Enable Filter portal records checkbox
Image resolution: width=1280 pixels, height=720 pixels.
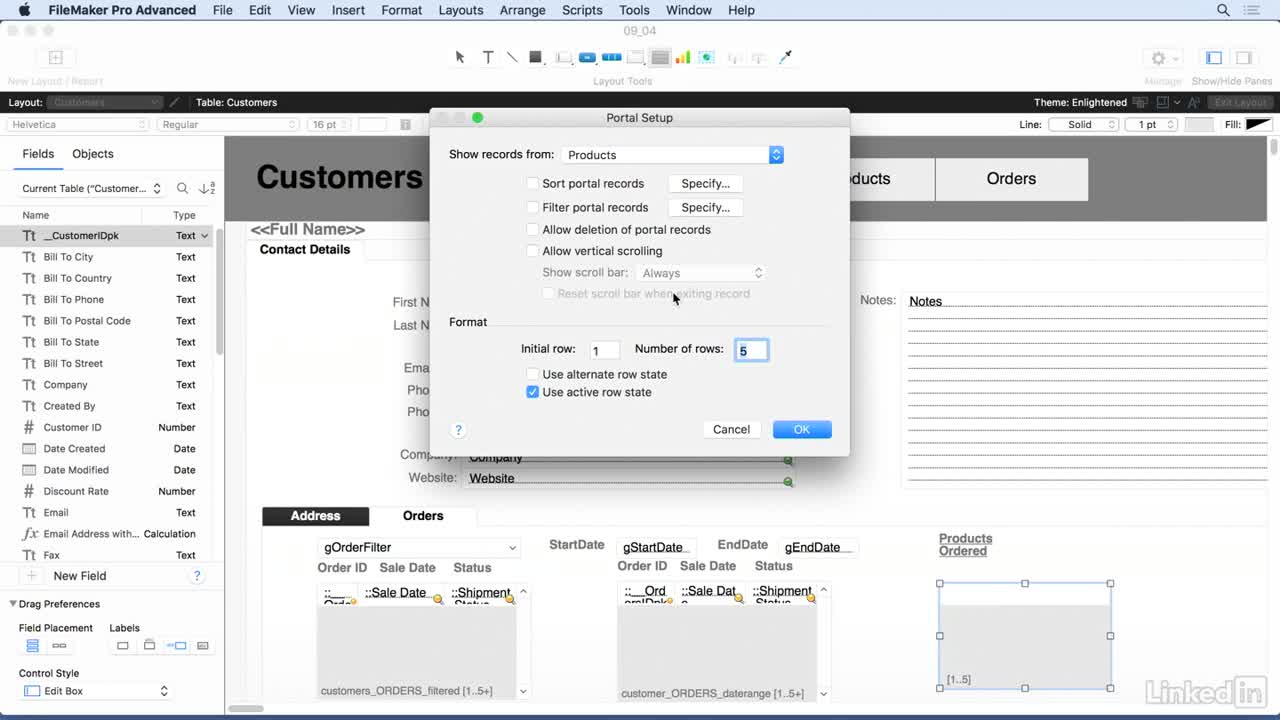pos(533,207)
